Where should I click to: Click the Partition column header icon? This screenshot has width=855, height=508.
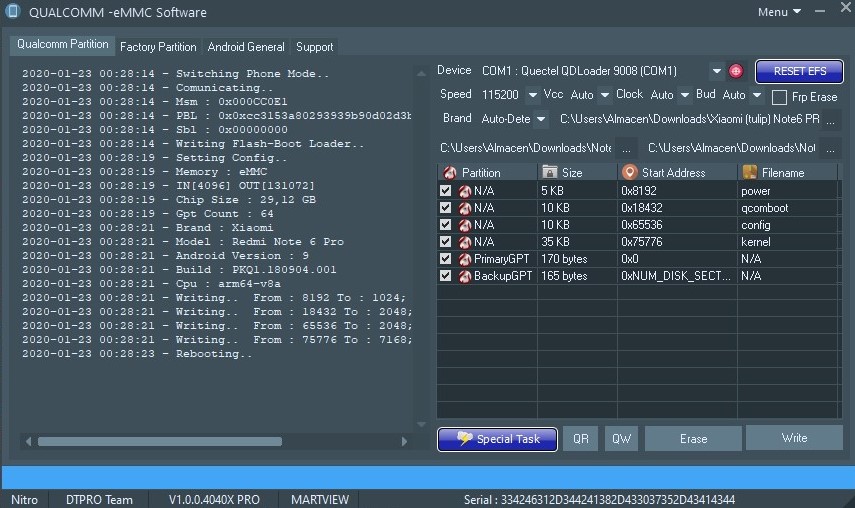point(450,173)
